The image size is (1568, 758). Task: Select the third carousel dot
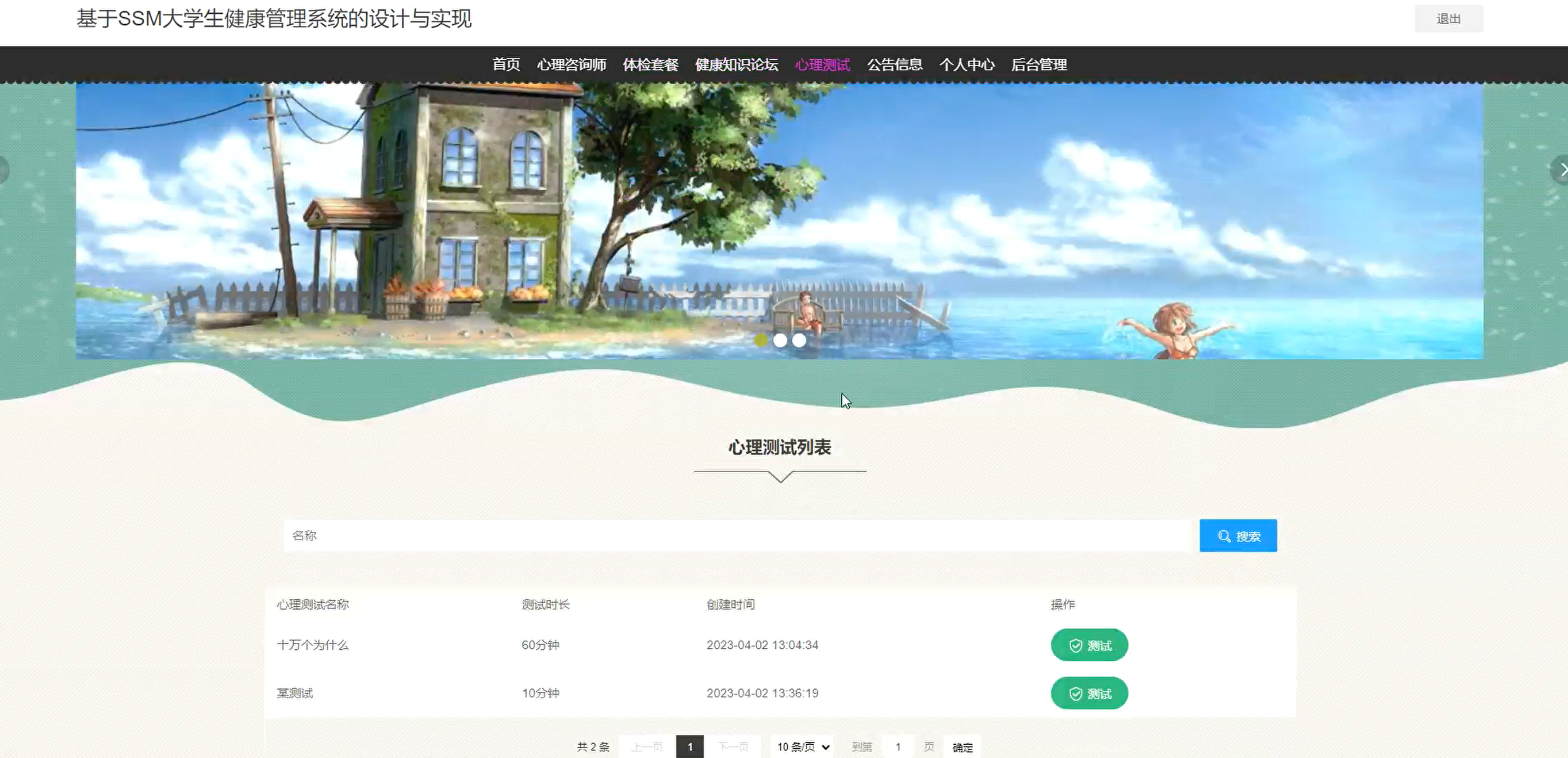coord(799,340)
